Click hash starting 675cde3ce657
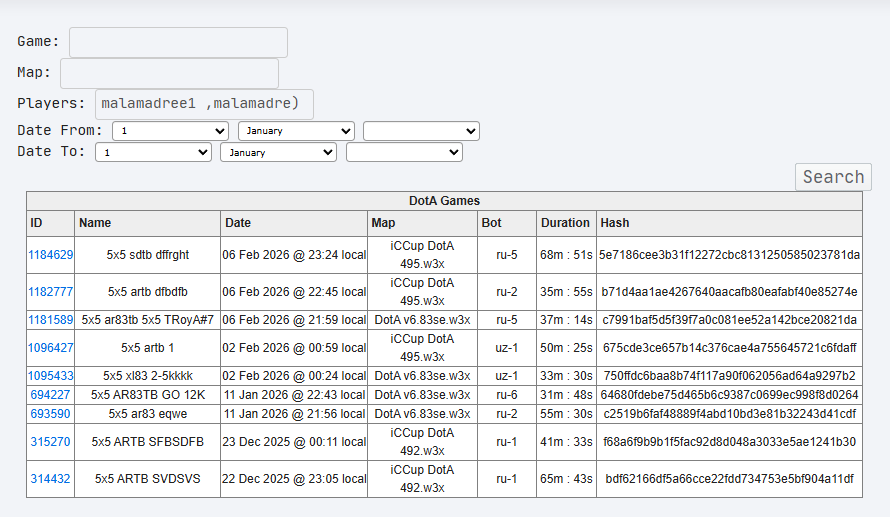This screenshot has height=517, width=890. [x=729, y=348]
